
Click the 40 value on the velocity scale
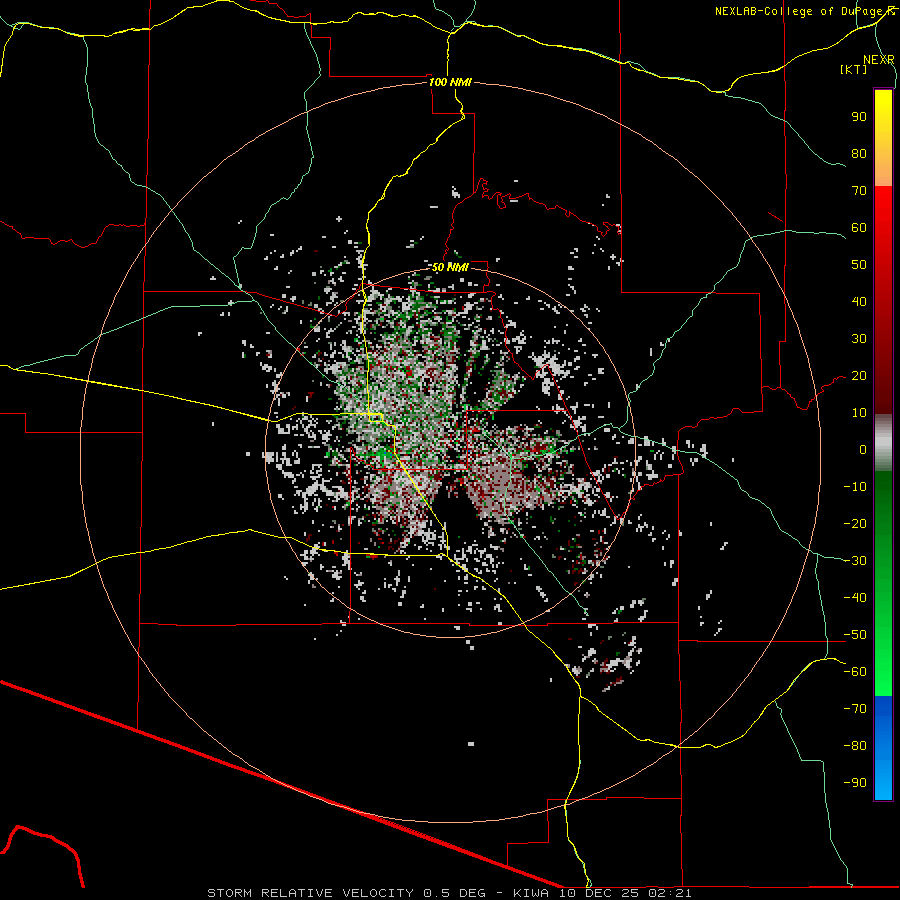point(859,301)
